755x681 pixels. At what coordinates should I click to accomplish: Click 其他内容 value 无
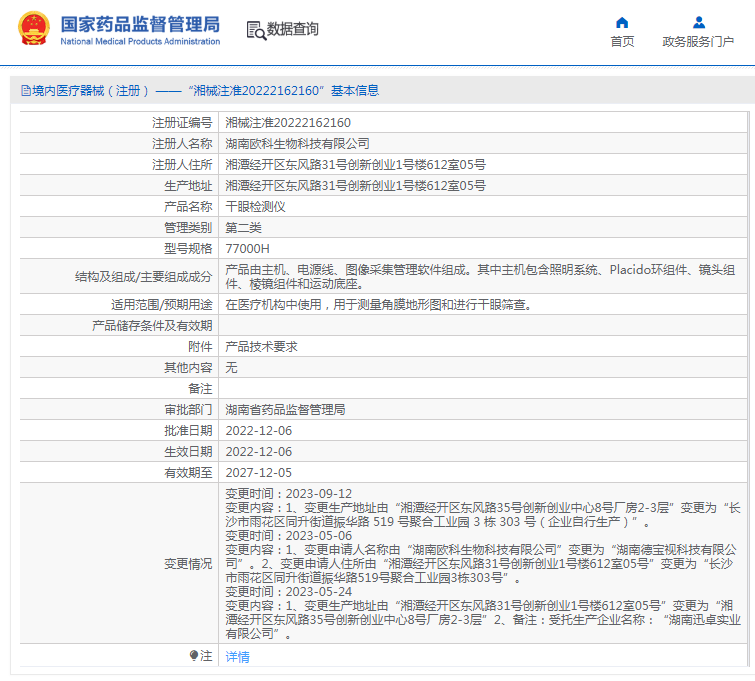(231, 367)
